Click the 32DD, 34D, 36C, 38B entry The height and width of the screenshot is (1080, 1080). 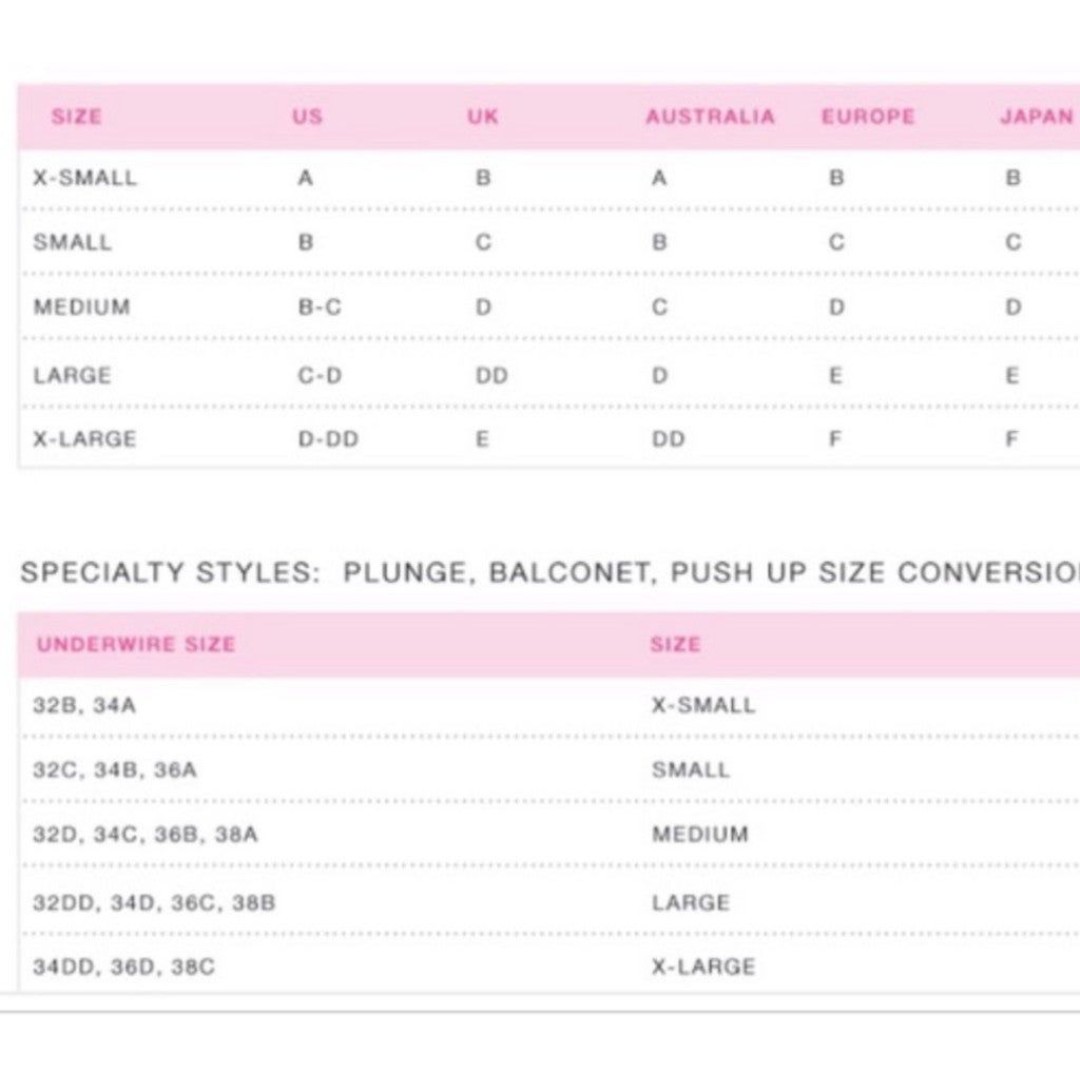154,903
